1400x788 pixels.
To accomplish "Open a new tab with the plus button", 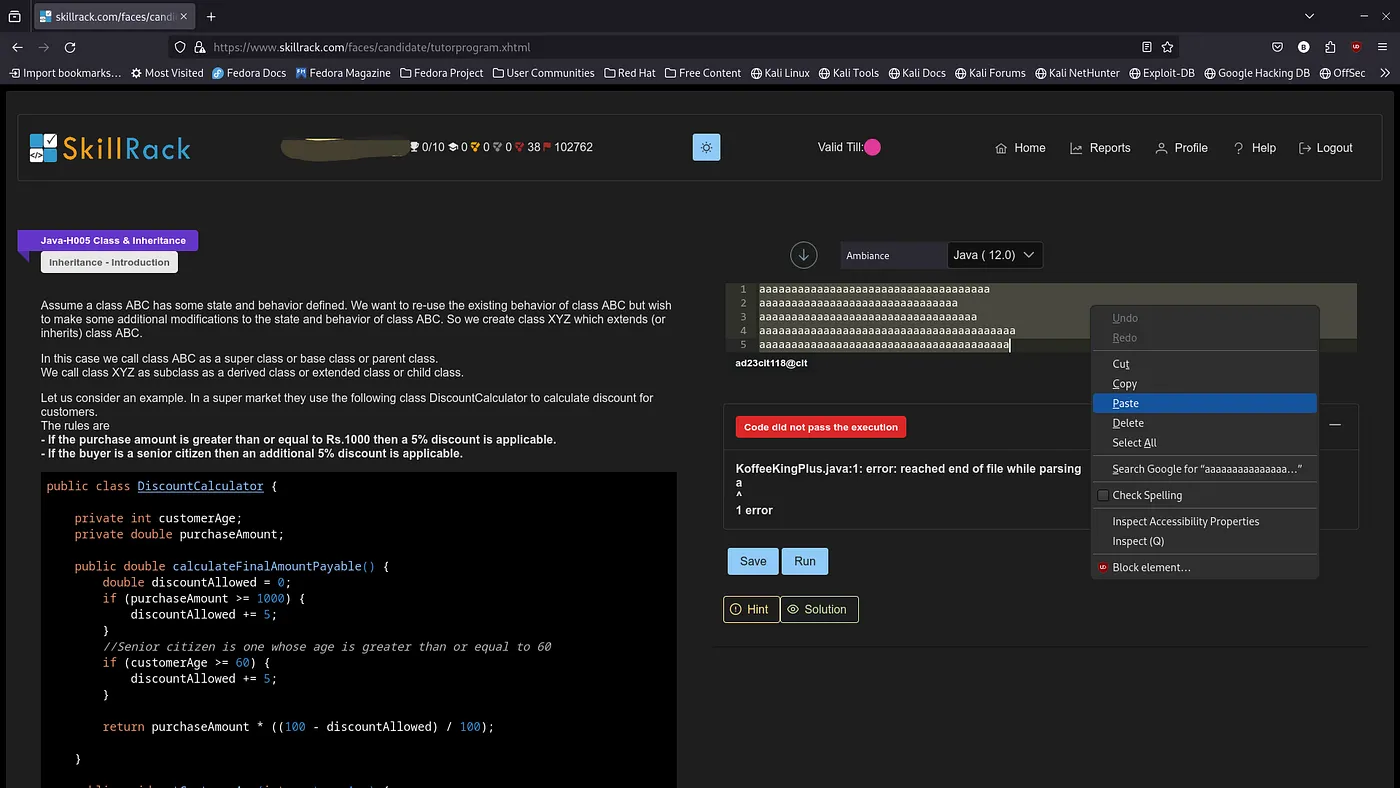I will [x=211, y=17].
